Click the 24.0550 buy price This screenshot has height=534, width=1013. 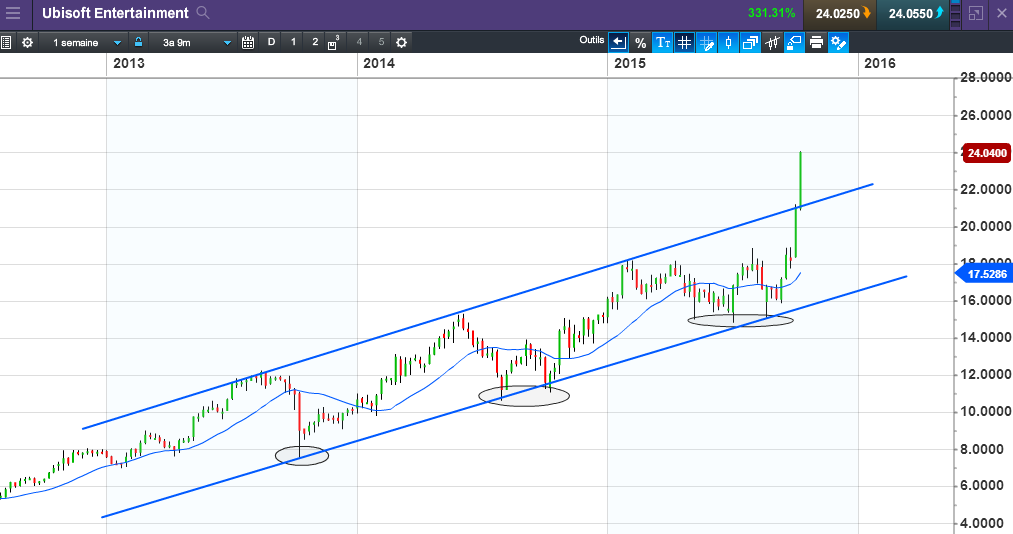click(x=912, y=14)
